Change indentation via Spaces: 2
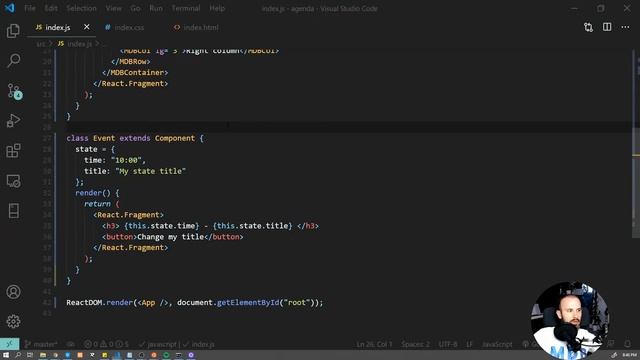Image resolution: width=640 pixels, height=360 pixels. [415, 344]
